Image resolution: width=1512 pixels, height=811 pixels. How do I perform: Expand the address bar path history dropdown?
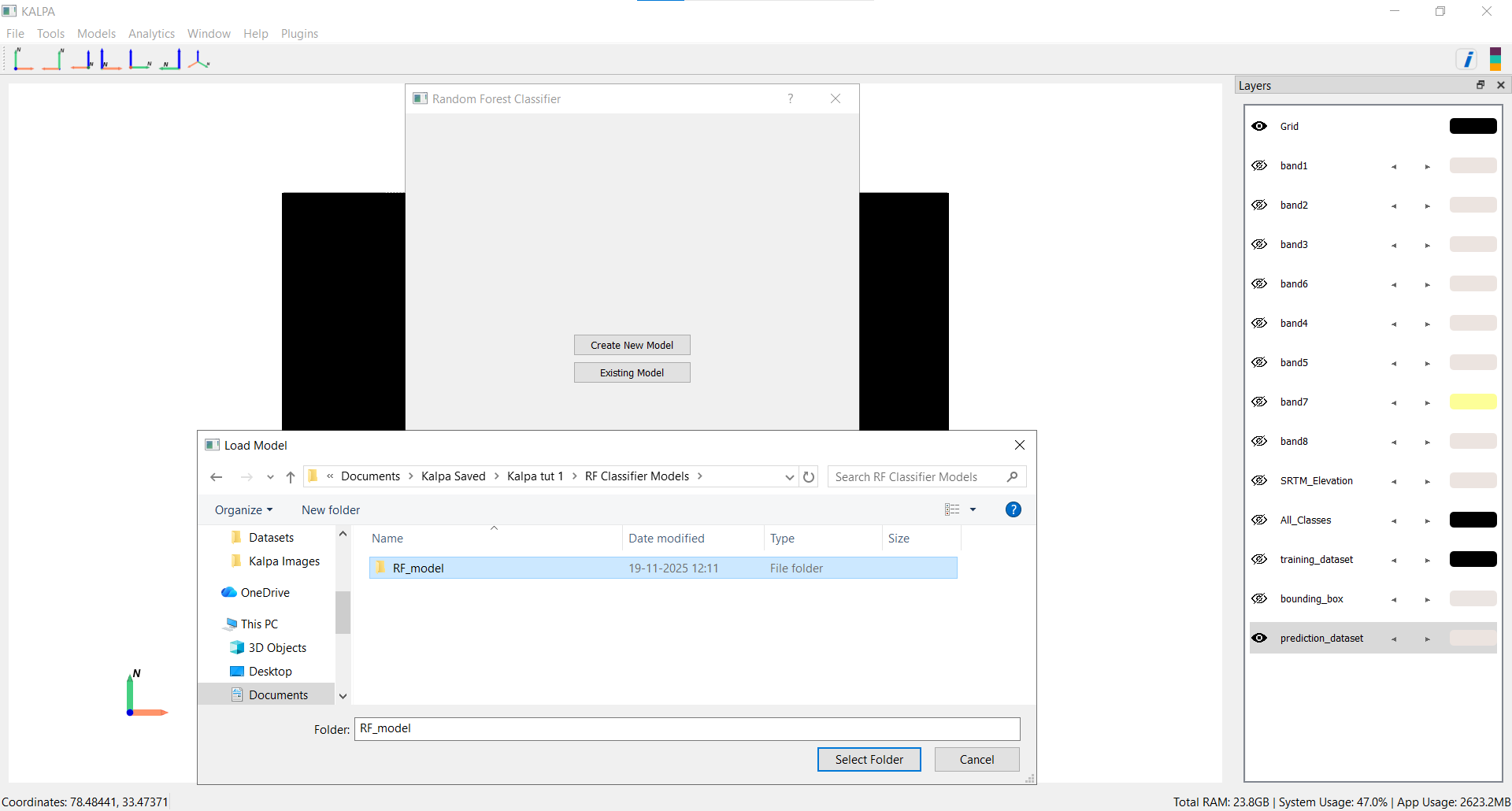click(789, 477)
